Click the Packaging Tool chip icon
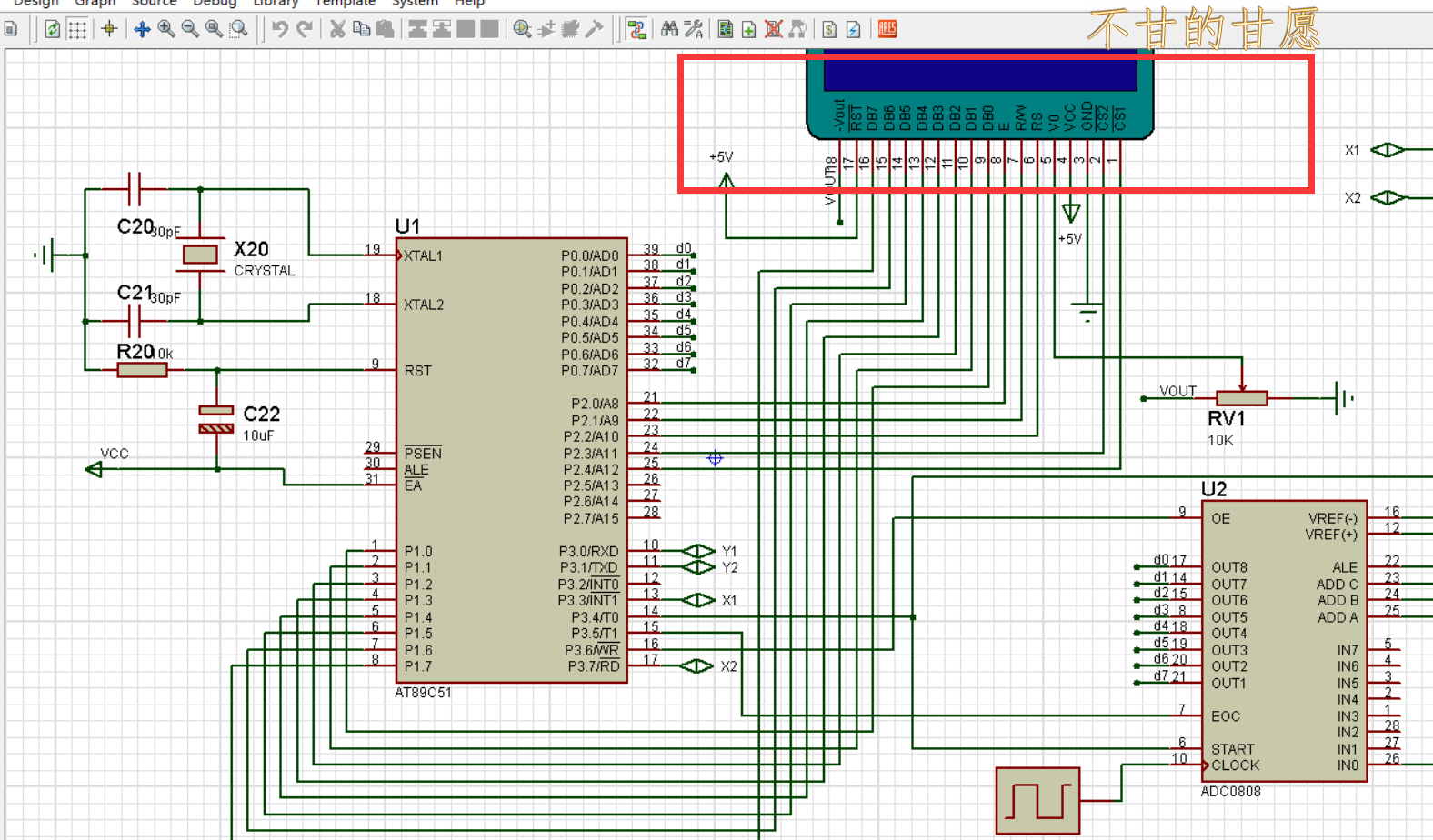 coord(570,29)
